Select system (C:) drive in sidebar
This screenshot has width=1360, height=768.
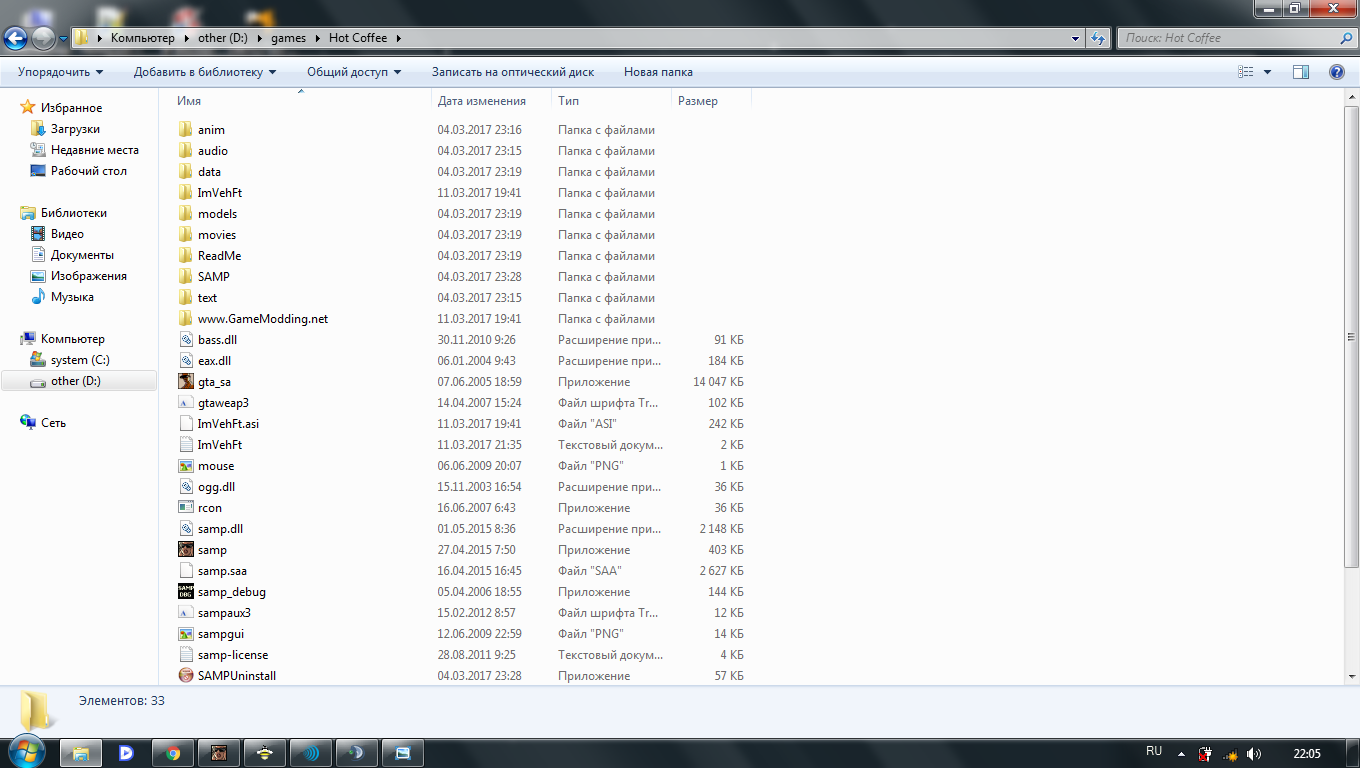(80, 360)
